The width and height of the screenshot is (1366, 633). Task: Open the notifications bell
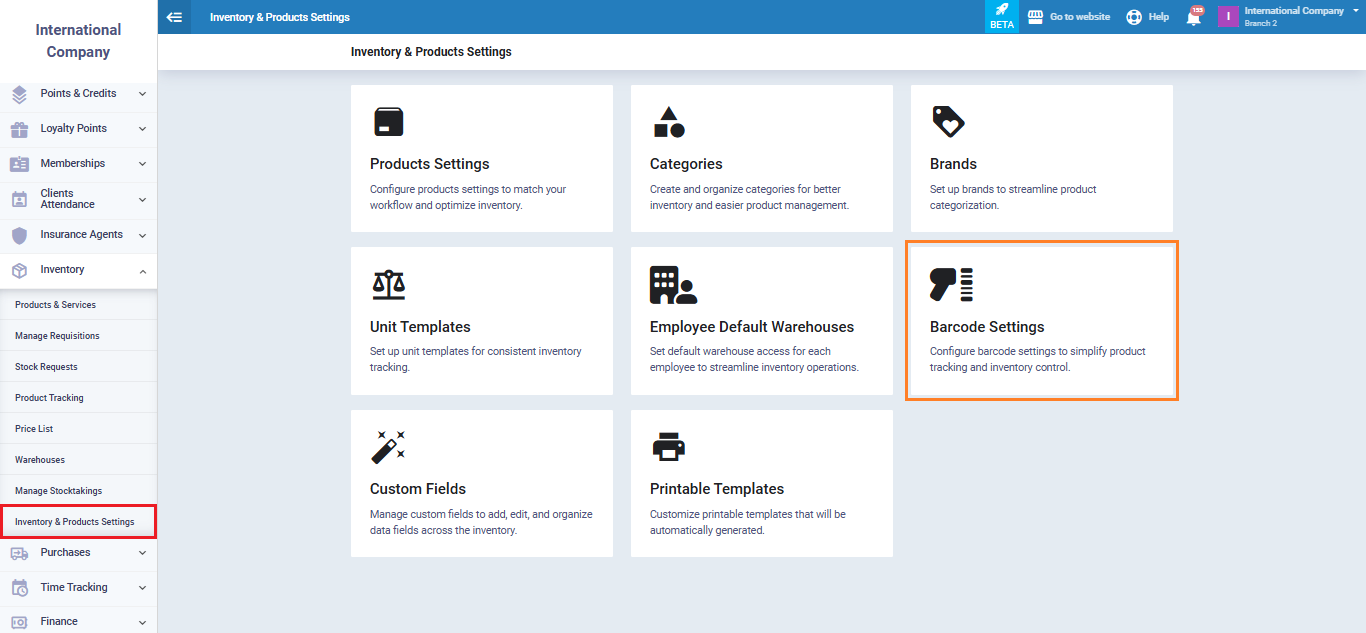tap(1193, 17)
